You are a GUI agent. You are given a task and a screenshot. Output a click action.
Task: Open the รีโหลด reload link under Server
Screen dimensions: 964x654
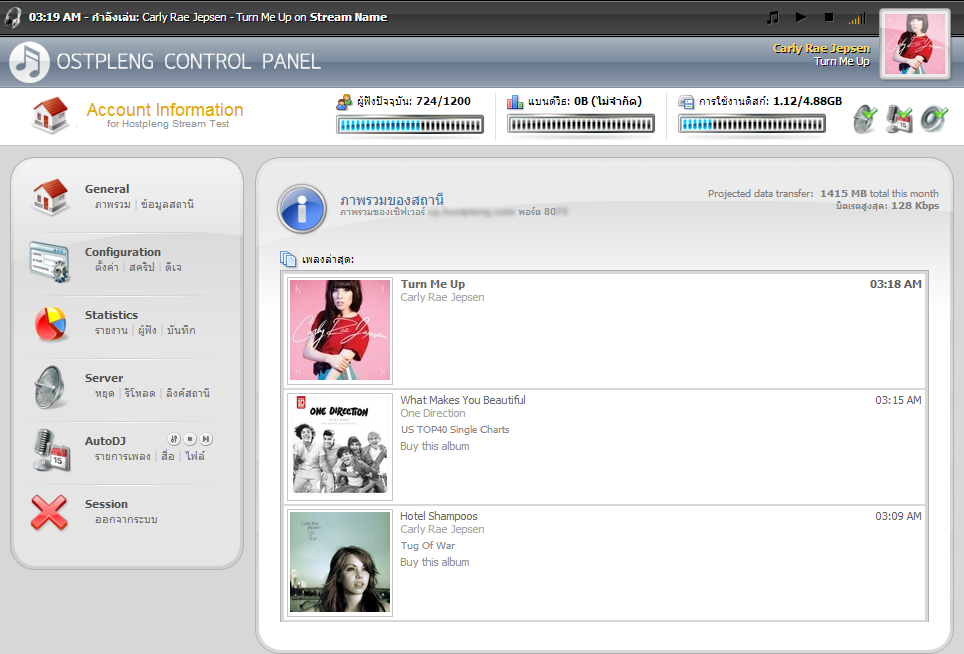(140, 394)
